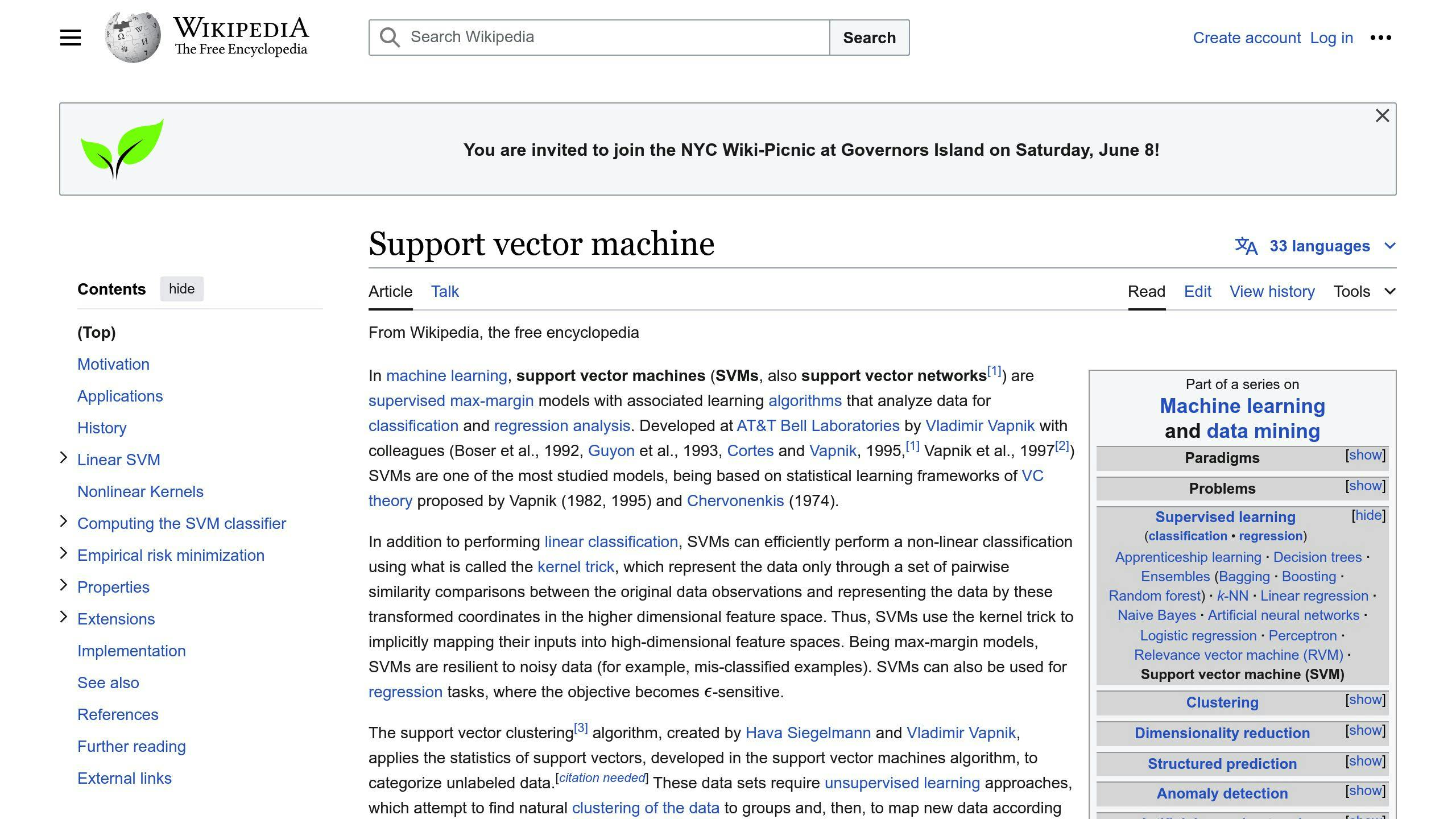Open the Naive Bayes infobox link
This screenshot has width=1456, height=819.
pyautogui.click(x=1156, y=615)
